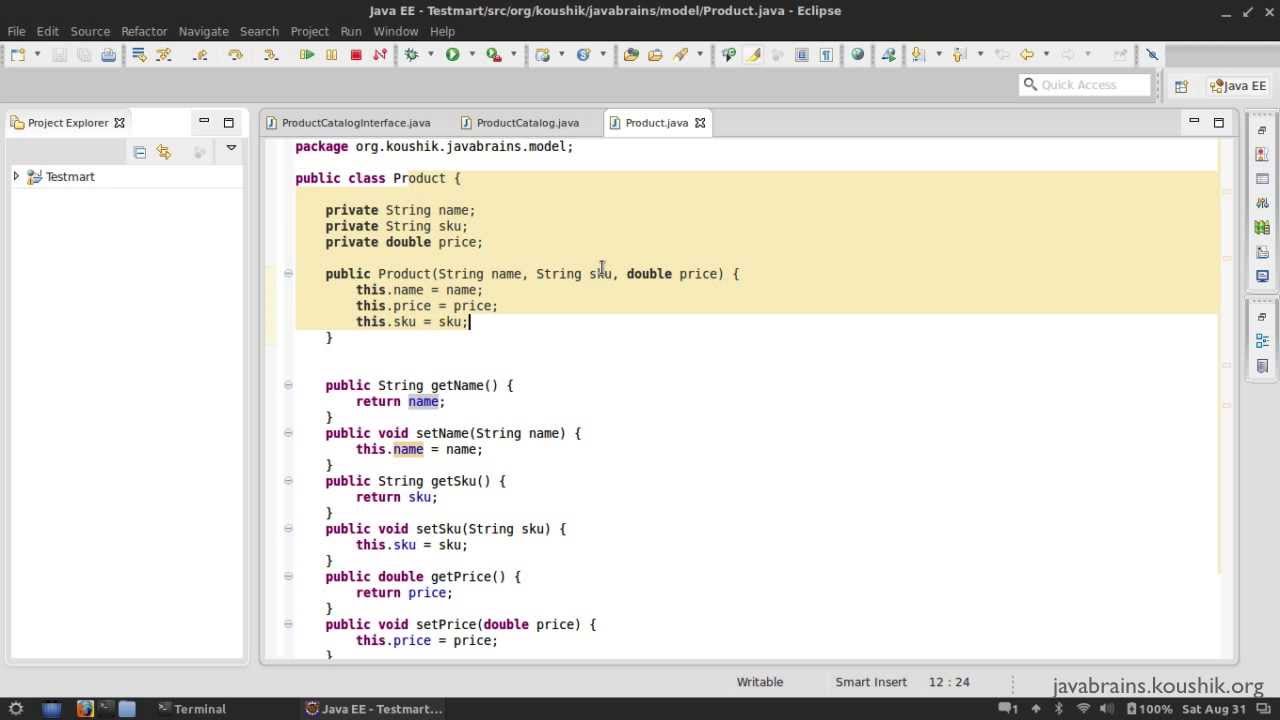Viewport: 1280px width, 720px height.
Task: Close the Project Explorer view
Action: pyautogui.click(x=119, y=123)
